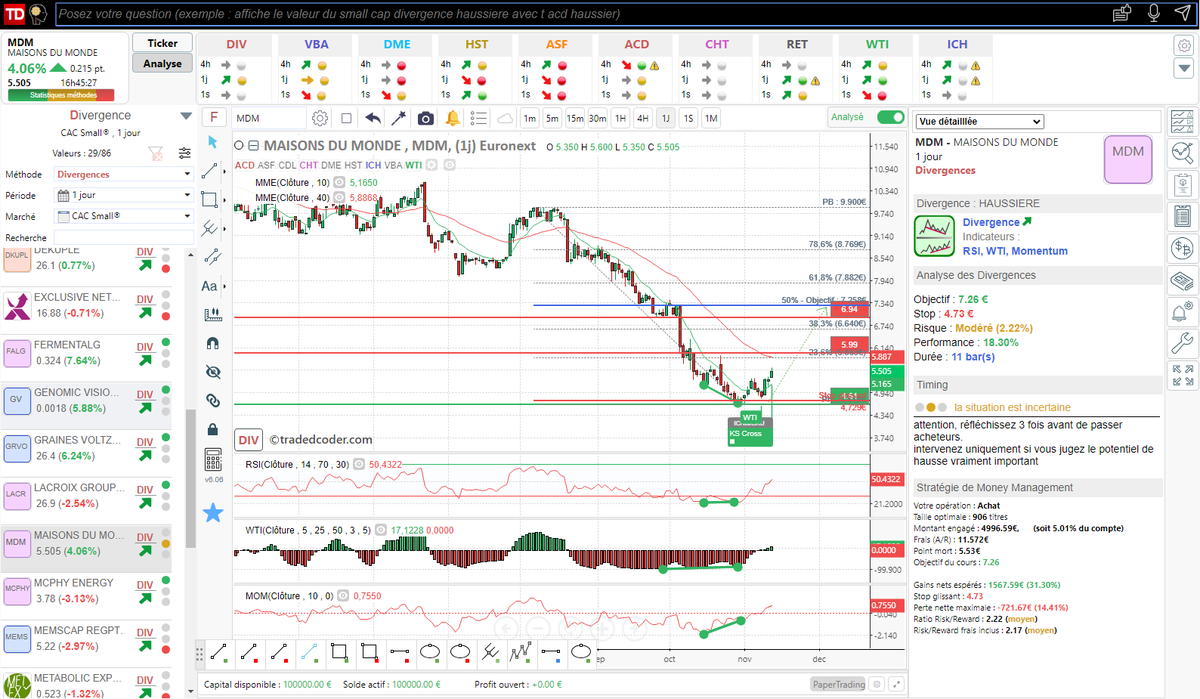Click the PaperTrading button
This screenshot has width=1200, height=699.
[837, 685]
